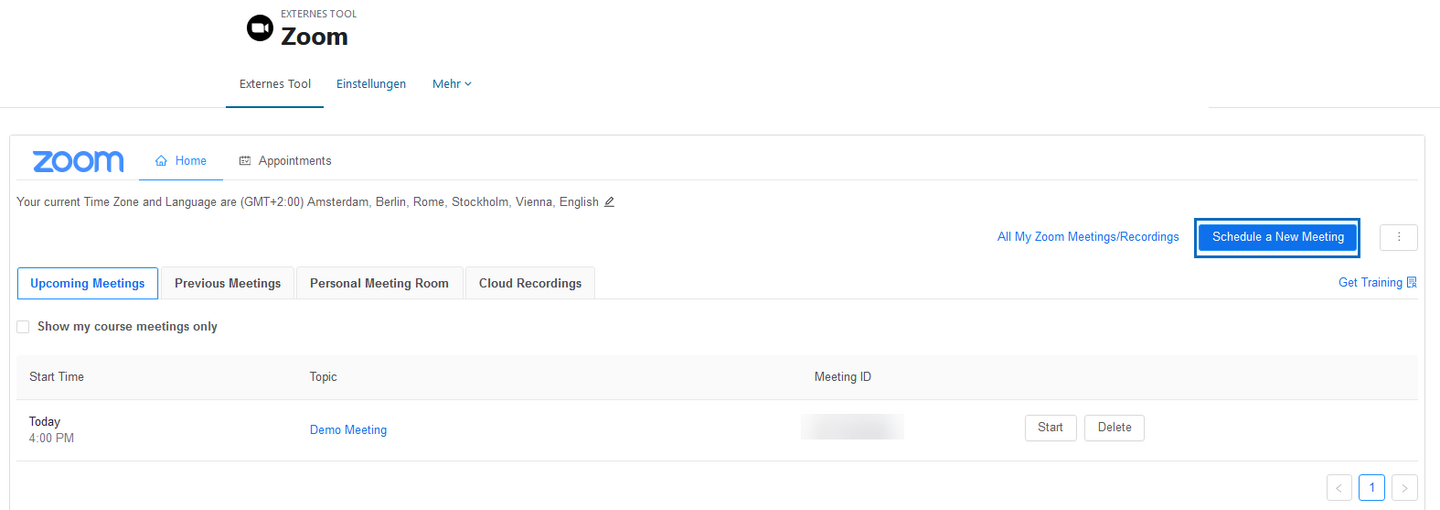Switch to Previous Meetings tab
The image size is (1440, 510).
click(228, 283)
